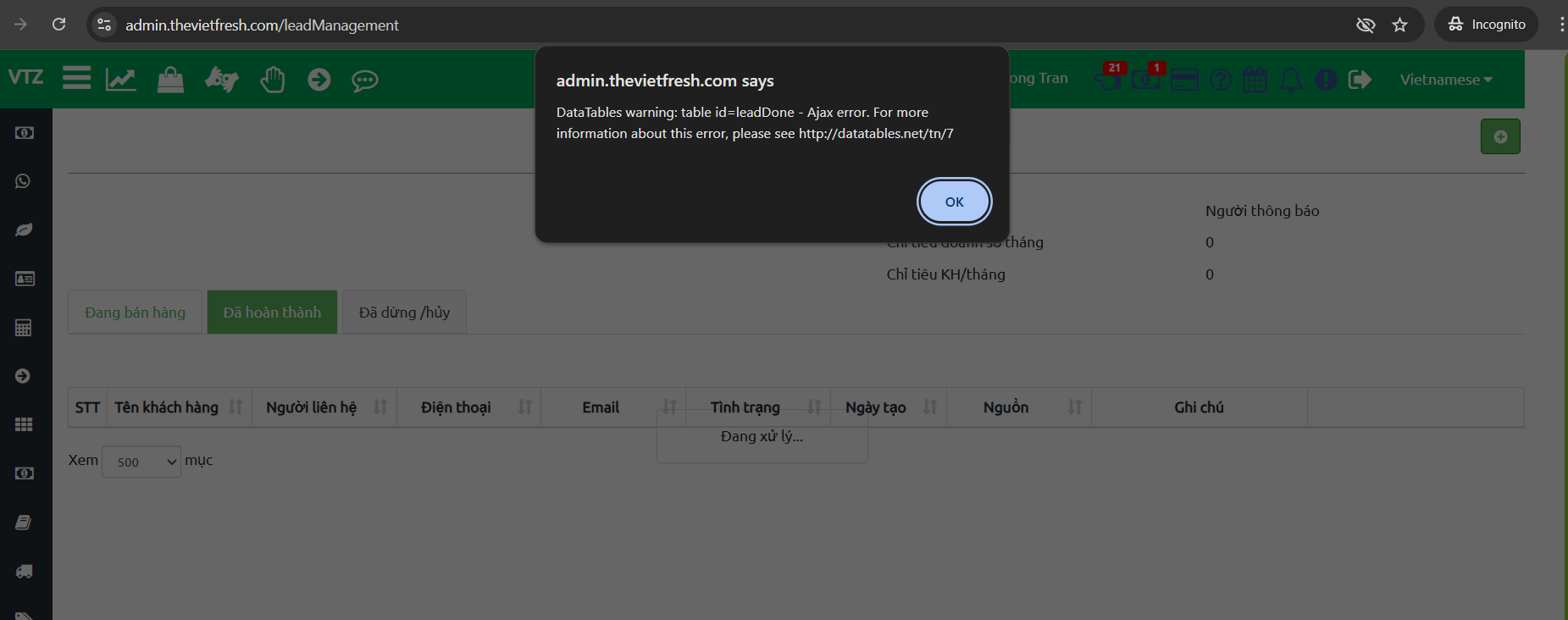The height and width of the screenshot is (620, 1568).
Task: Open the calendar icon in header
Action: click(1255, 80)
